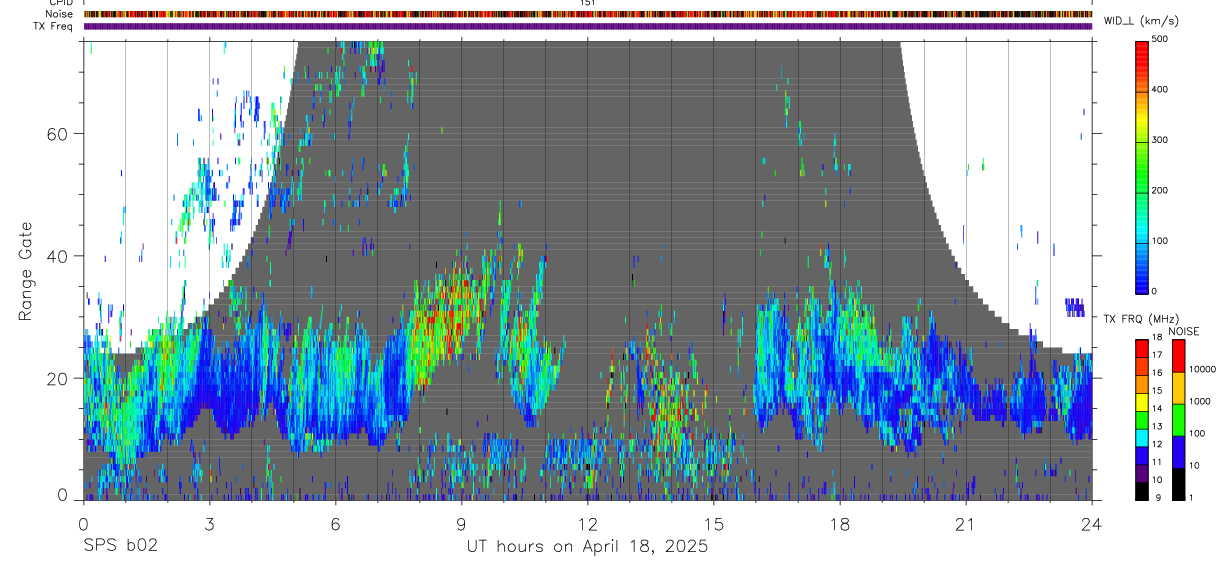
Task: Click the cyan segment of TX FRQ colorbar
Action: tap(1142, 437)
